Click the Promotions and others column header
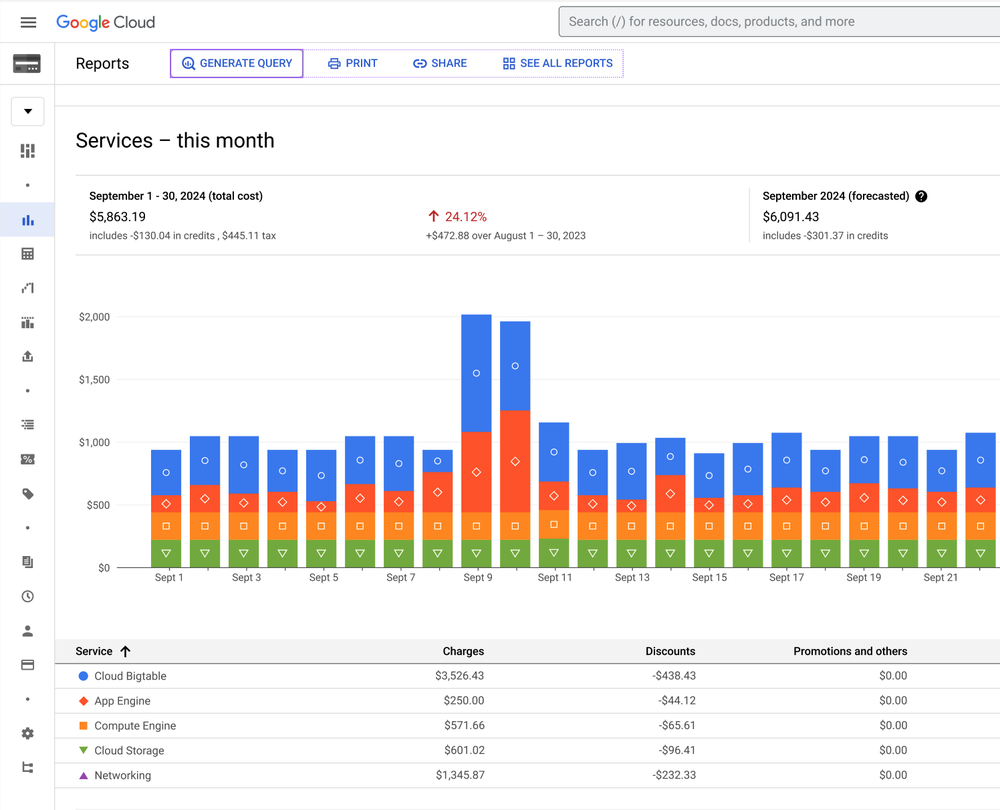Screen dimensions: 1000x810 coord(850,651)
